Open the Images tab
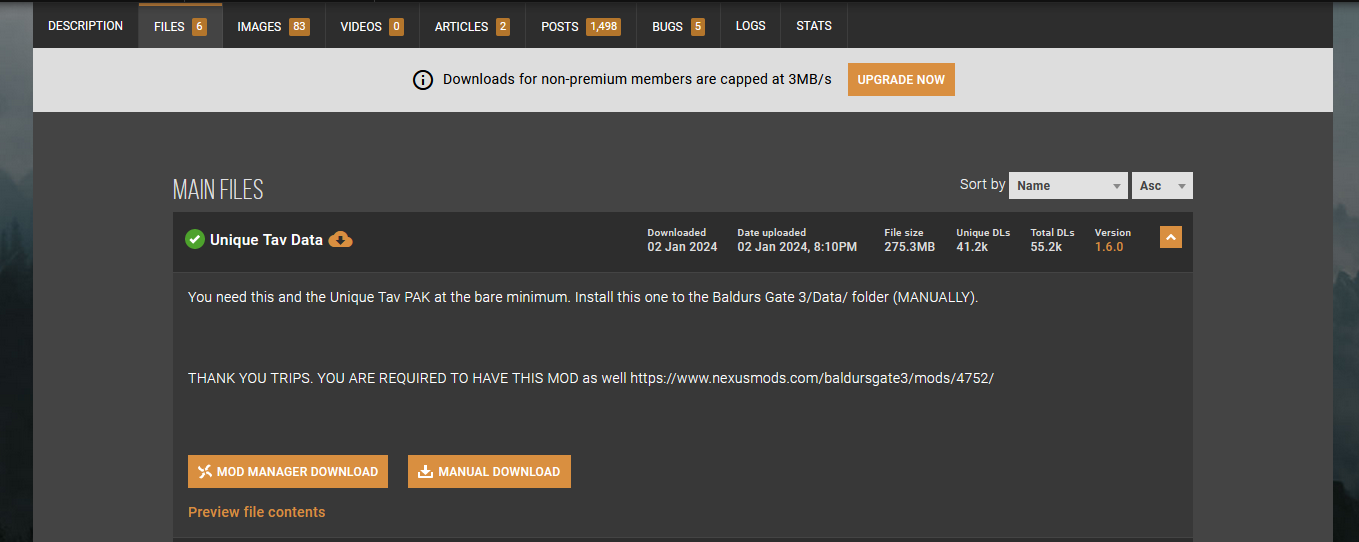The height and width of the screenshot is (542, 1359). [272, 27]
